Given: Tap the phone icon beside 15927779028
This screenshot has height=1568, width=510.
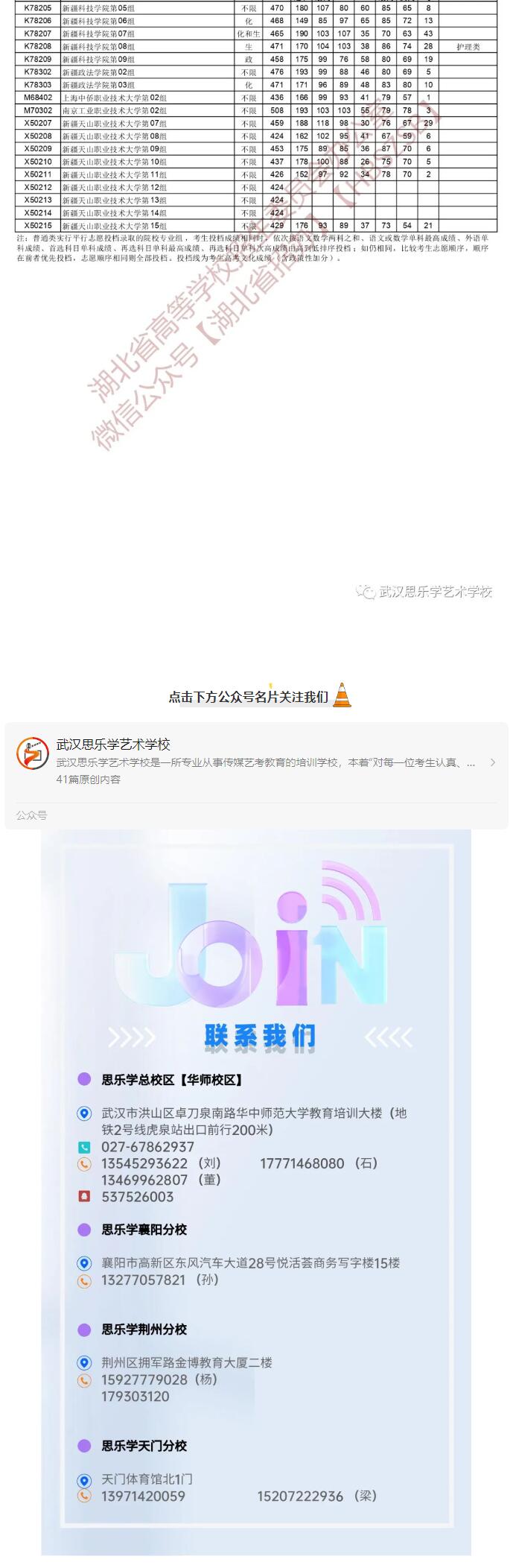Looking at the screenshot, I should point(85,1380).
